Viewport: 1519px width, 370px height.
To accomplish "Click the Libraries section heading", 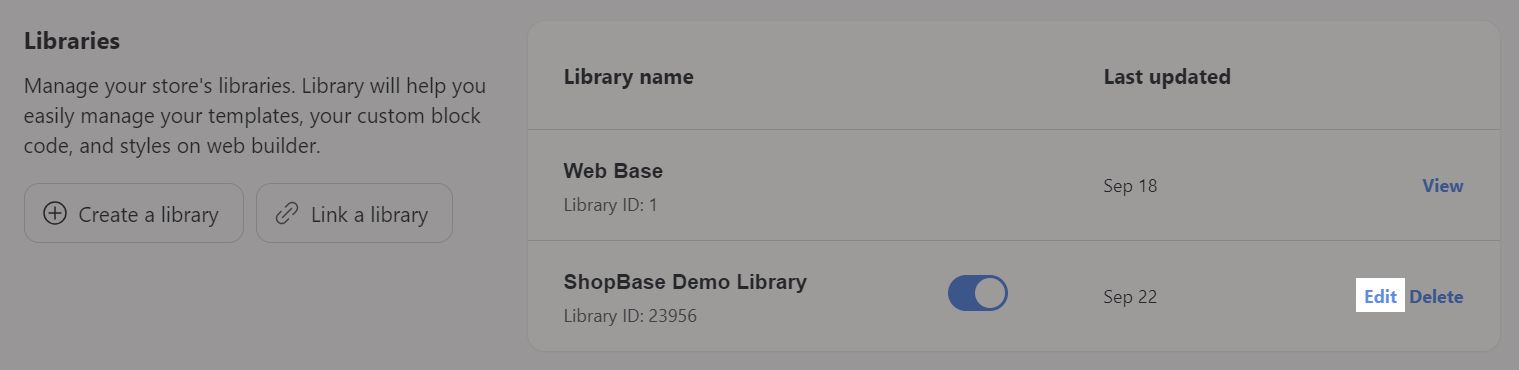I will (72, 42).
